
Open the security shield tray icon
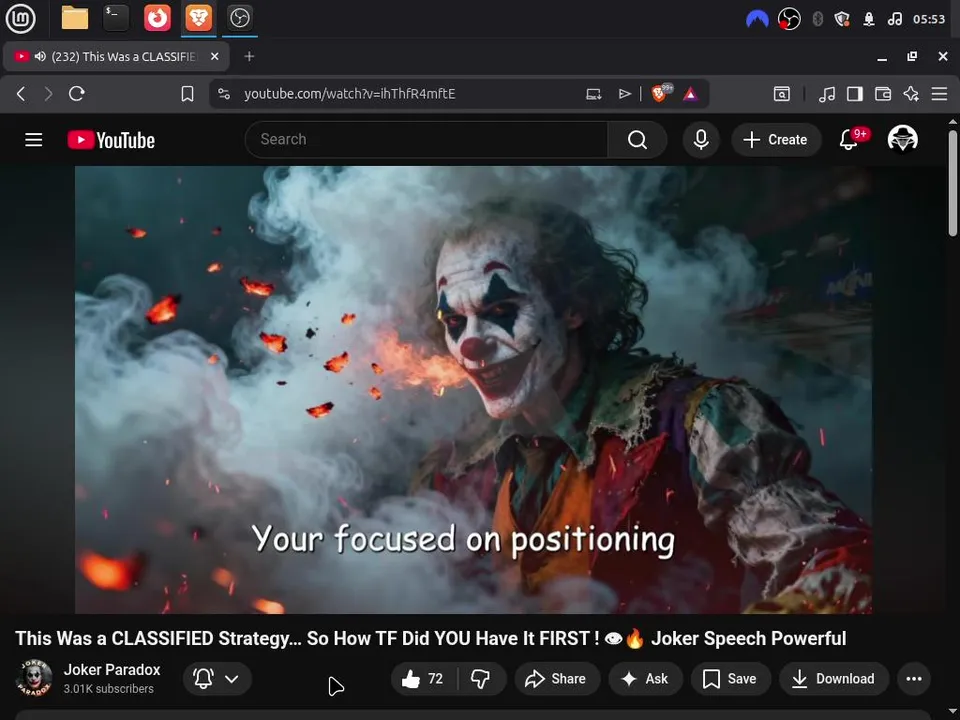pos(842,20)
